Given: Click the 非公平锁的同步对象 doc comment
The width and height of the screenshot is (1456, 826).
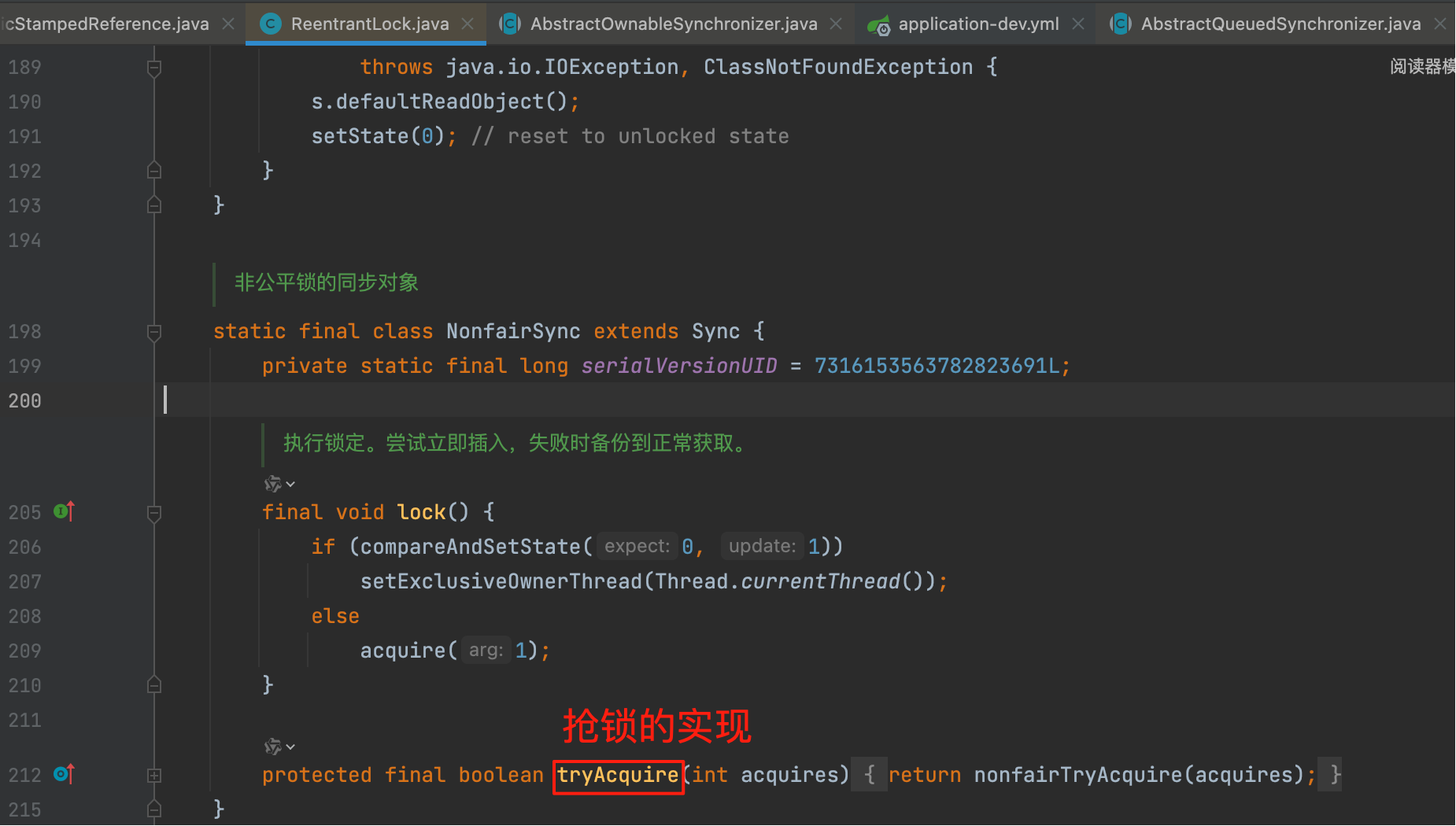Looking at the screenshot, I should [327, 282].
